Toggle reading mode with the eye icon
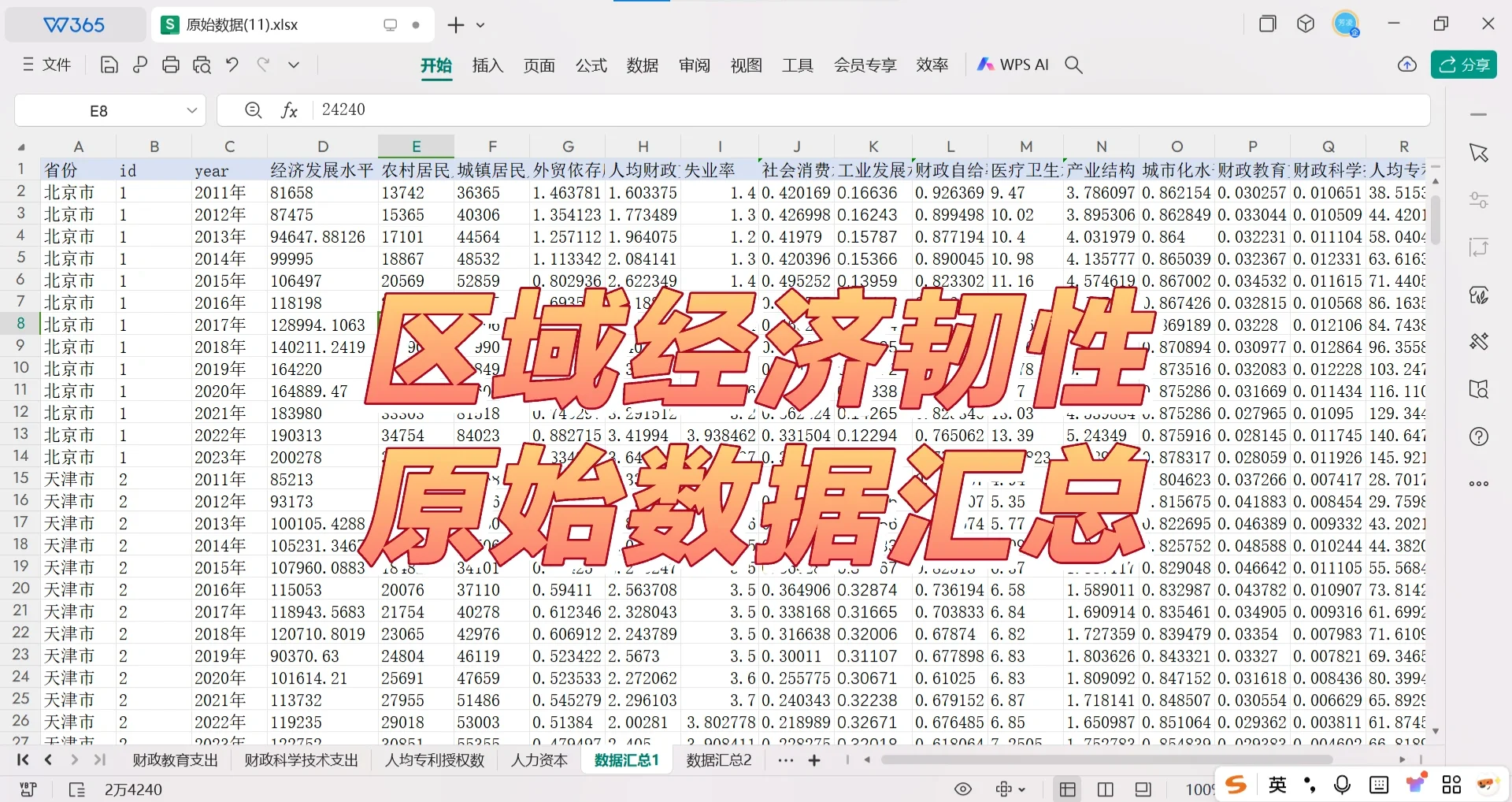The image size is (1512, 802). point(962,789)
